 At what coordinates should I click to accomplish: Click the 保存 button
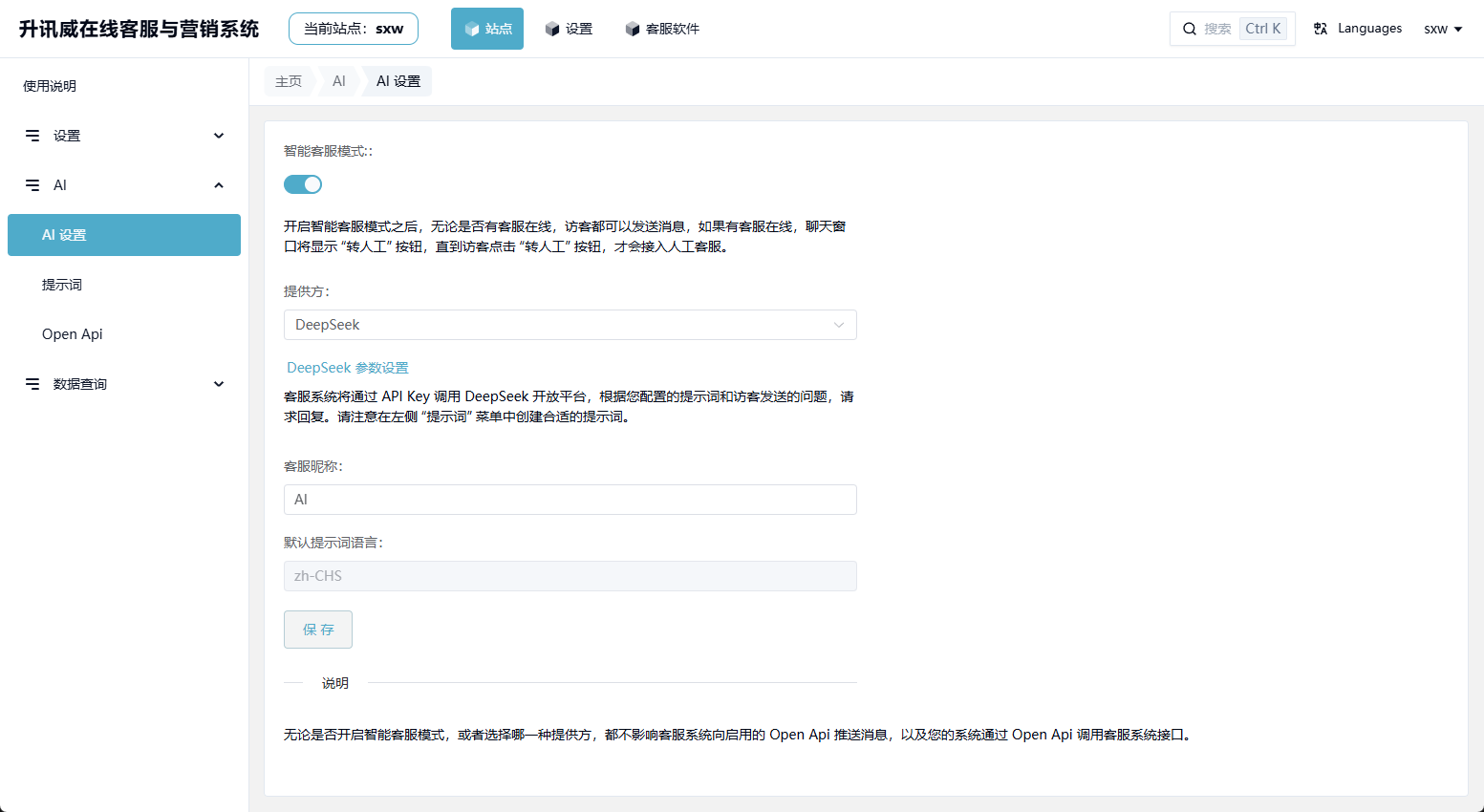[x=318, y=630]
